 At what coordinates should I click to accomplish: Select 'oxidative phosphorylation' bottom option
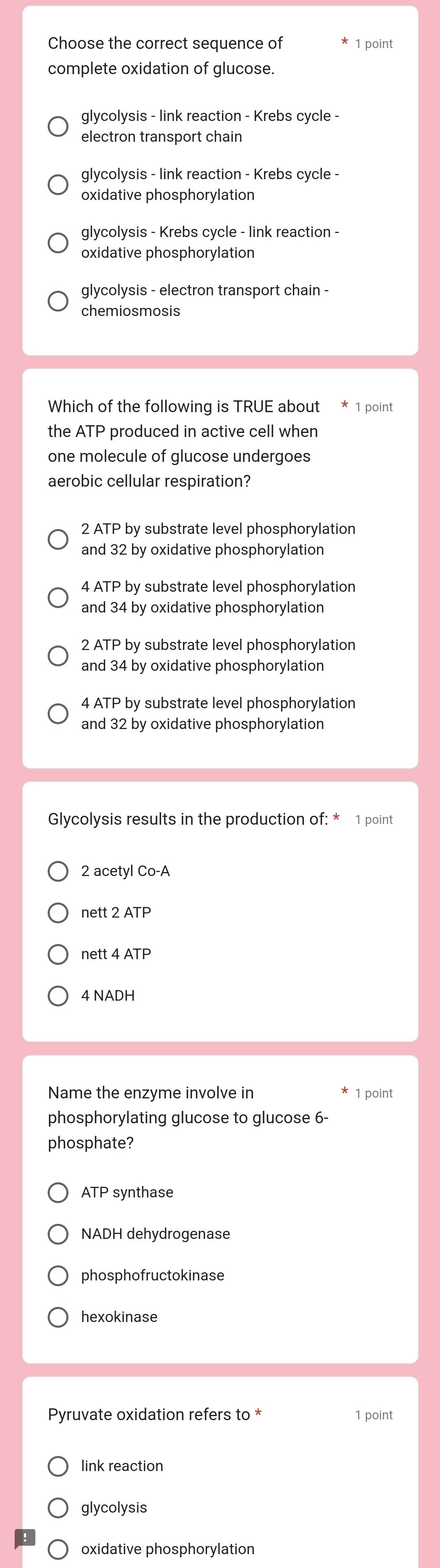pos(58,1549)
